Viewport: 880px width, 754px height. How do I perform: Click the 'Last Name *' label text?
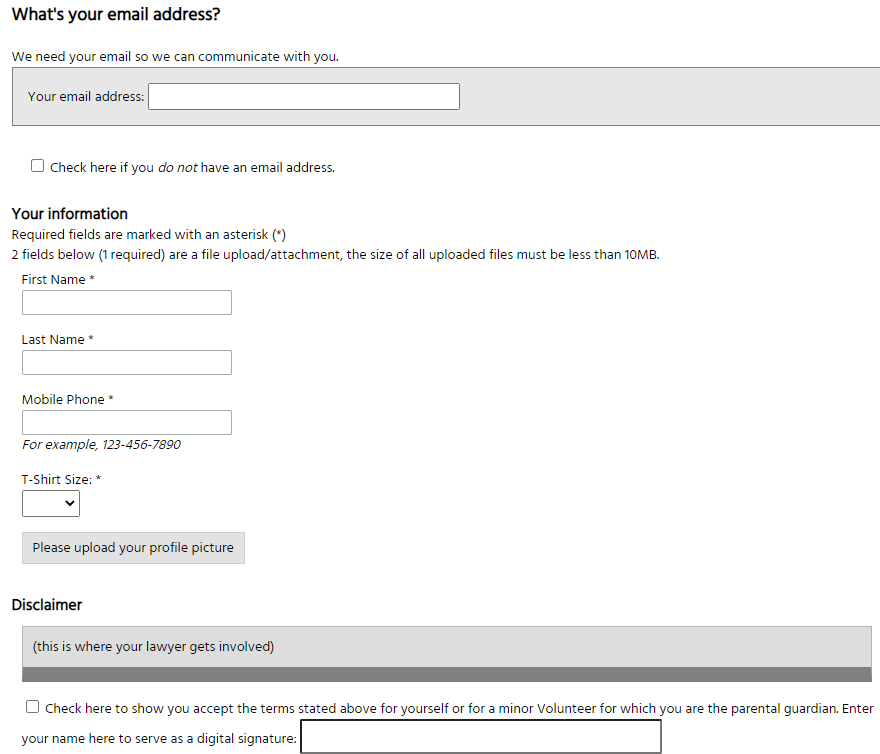(58, 340)
